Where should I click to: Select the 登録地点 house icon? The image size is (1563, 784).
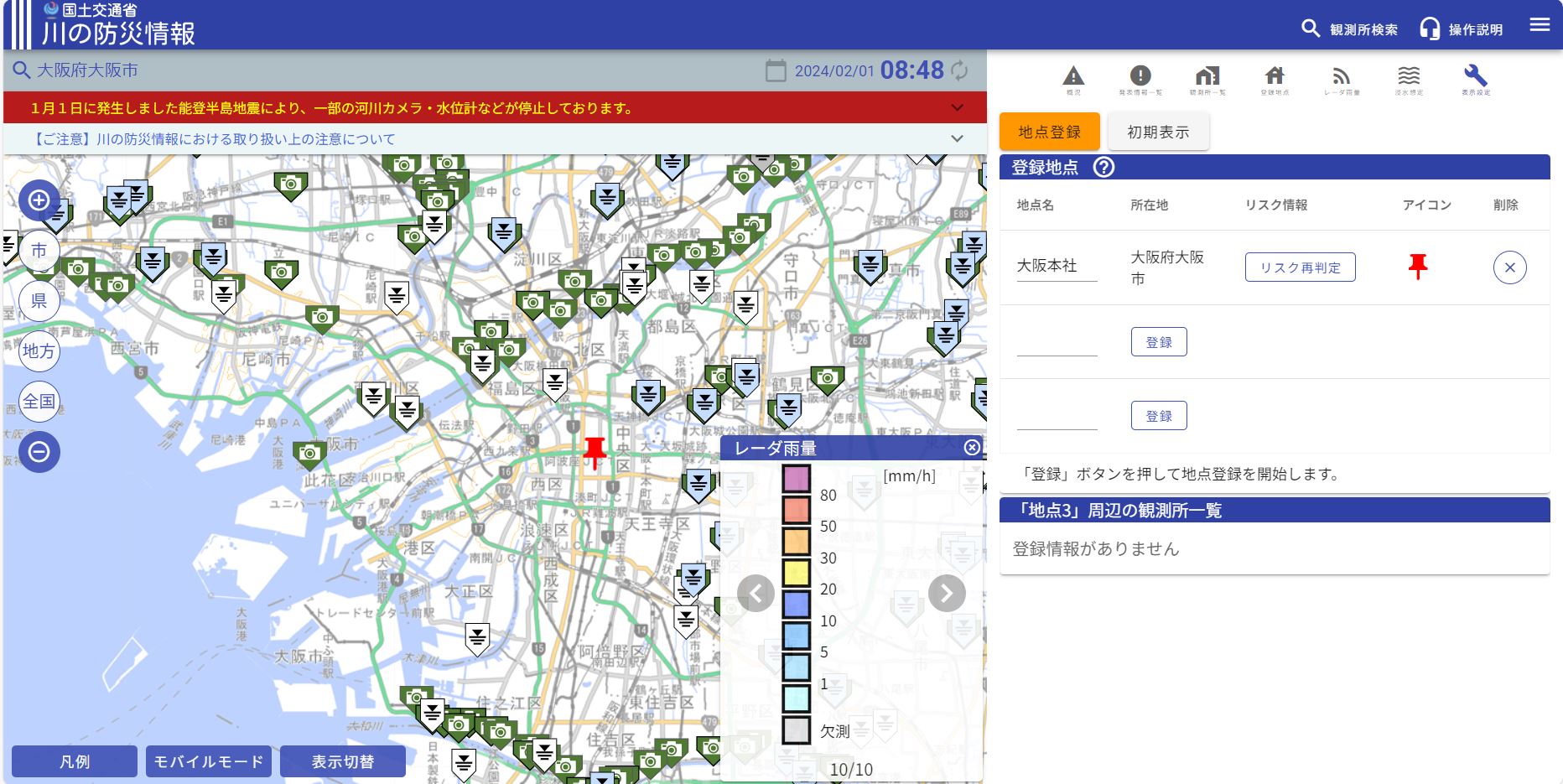[x=1275, y=79]
